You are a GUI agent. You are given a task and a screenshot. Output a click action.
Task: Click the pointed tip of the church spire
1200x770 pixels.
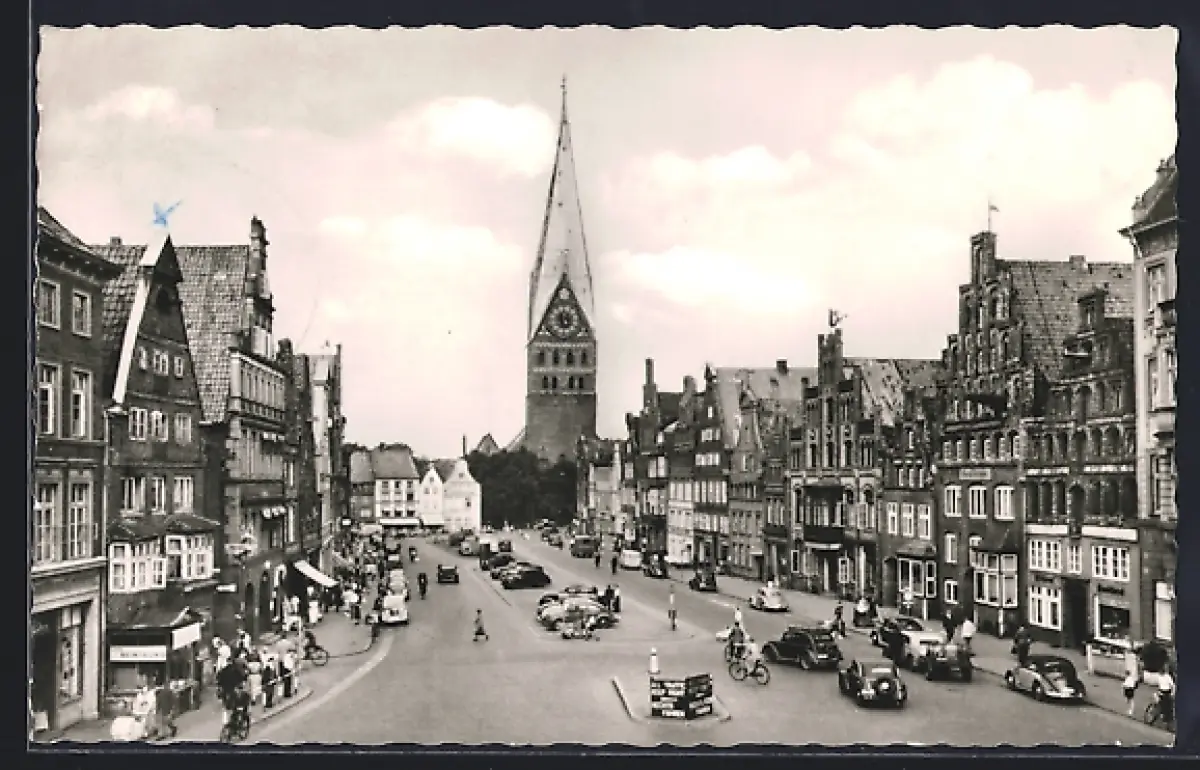coord(563,84)
